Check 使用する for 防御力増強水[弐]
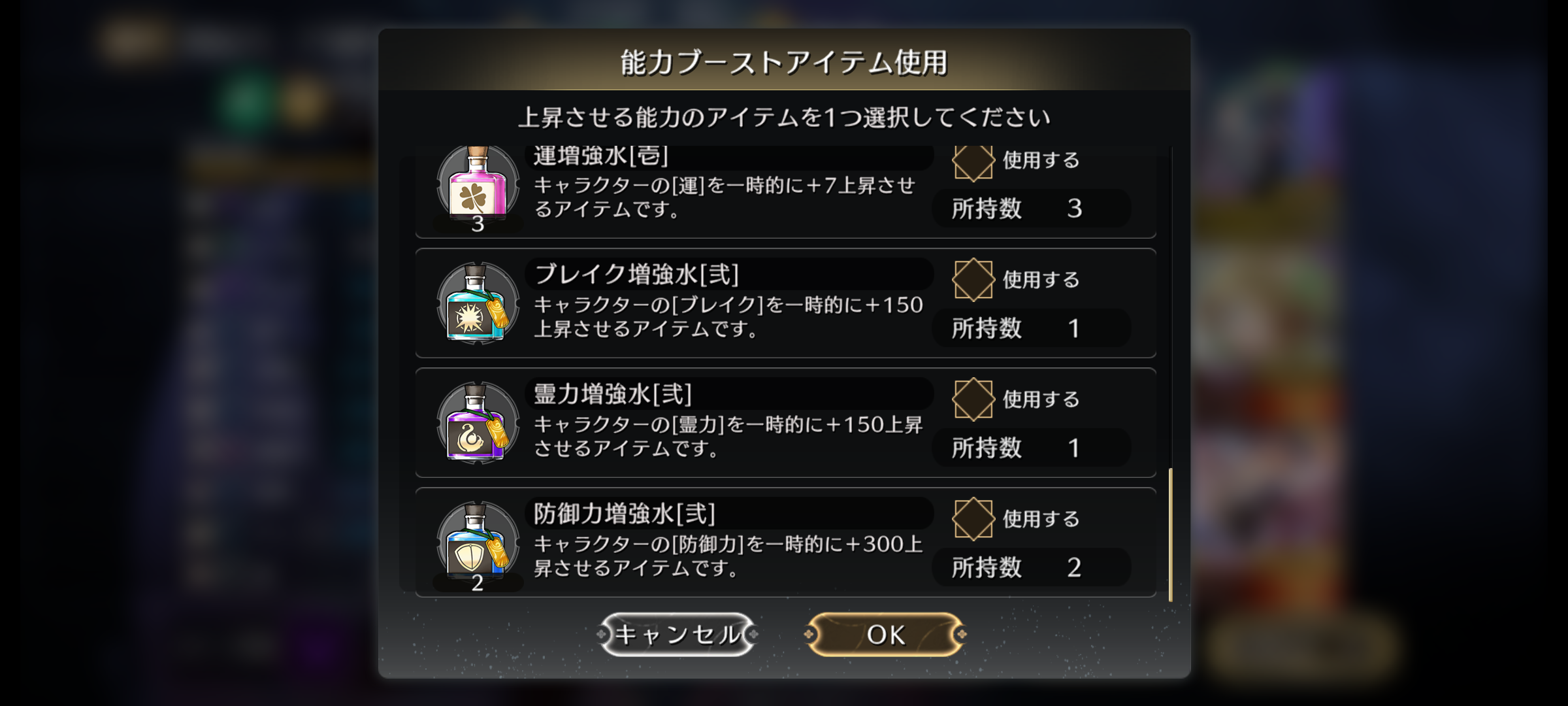 (x=973, y=519)
